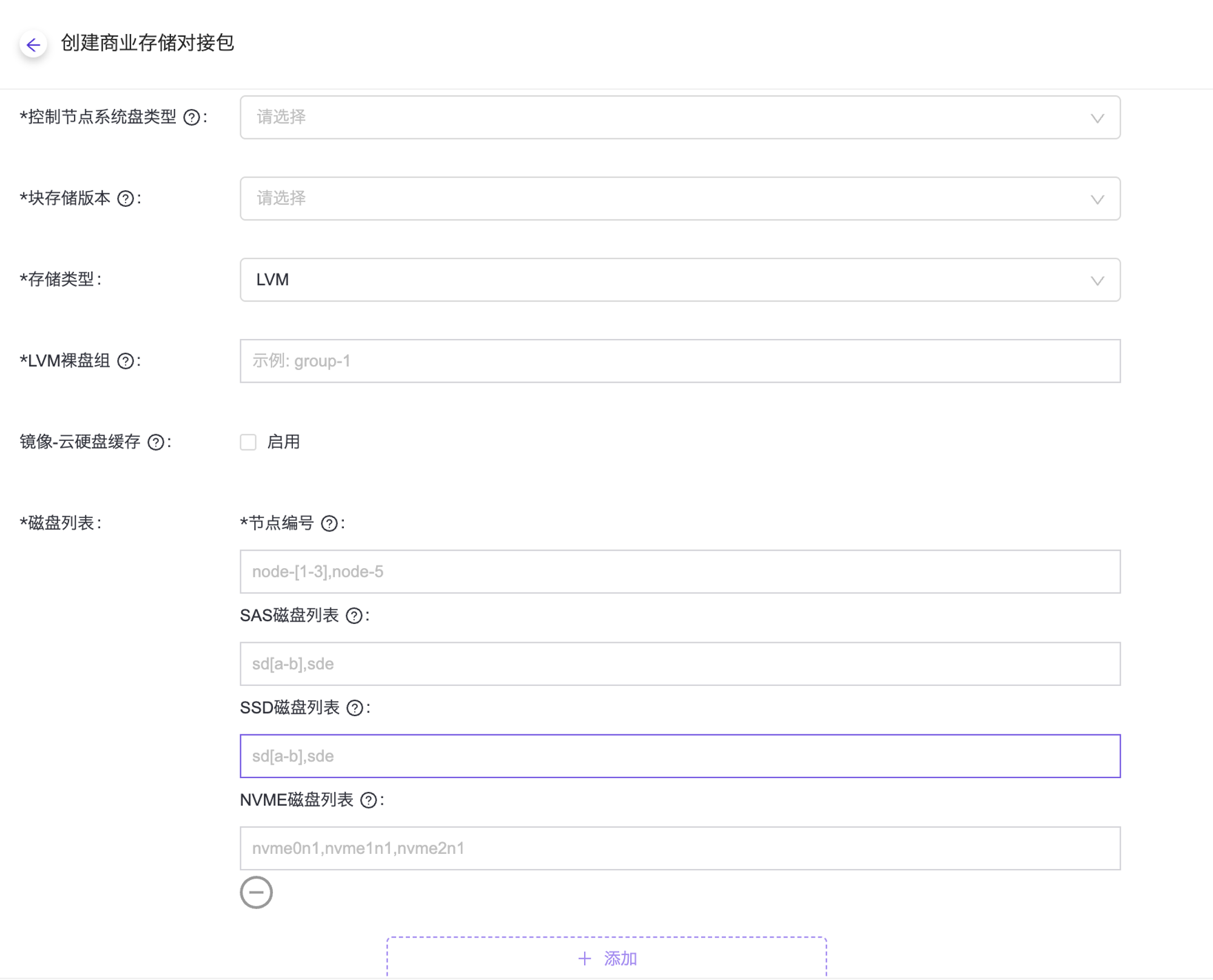Click the 节点编号 input field
The image size is (1213, 980).
679,572
